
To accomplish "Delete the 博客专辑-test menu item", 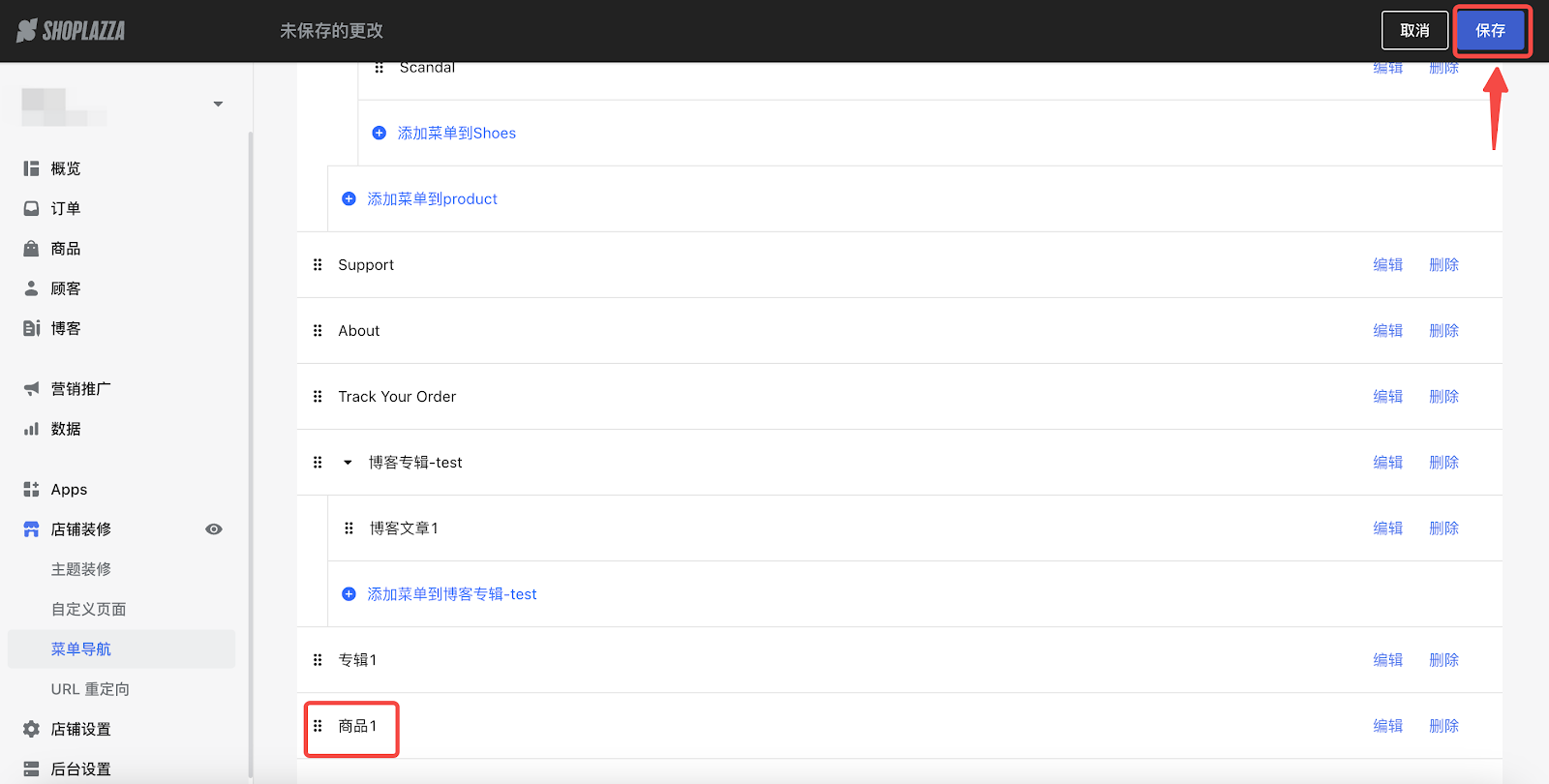I will click(1443, 462).
